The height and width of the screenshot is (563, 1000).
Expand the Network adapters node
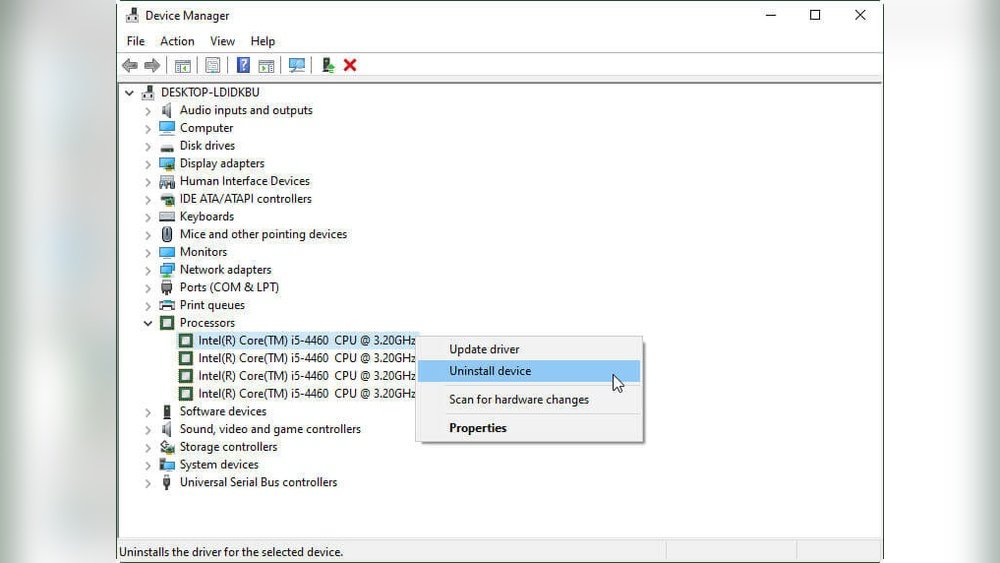click(x=148, y=270)
